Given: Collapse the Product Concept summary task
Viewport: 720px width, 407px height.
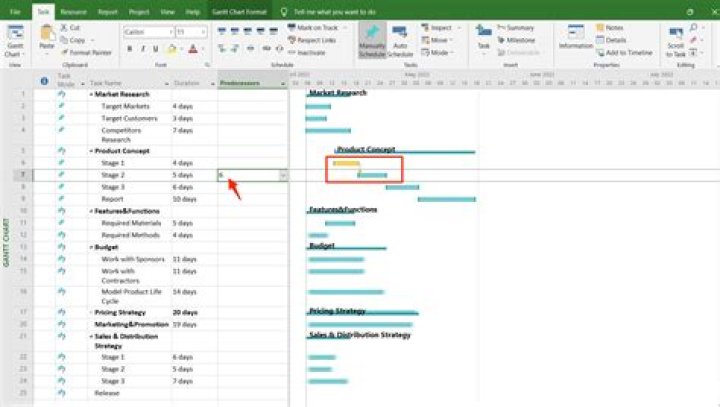Looking at the screenshot, I should 91,150.
